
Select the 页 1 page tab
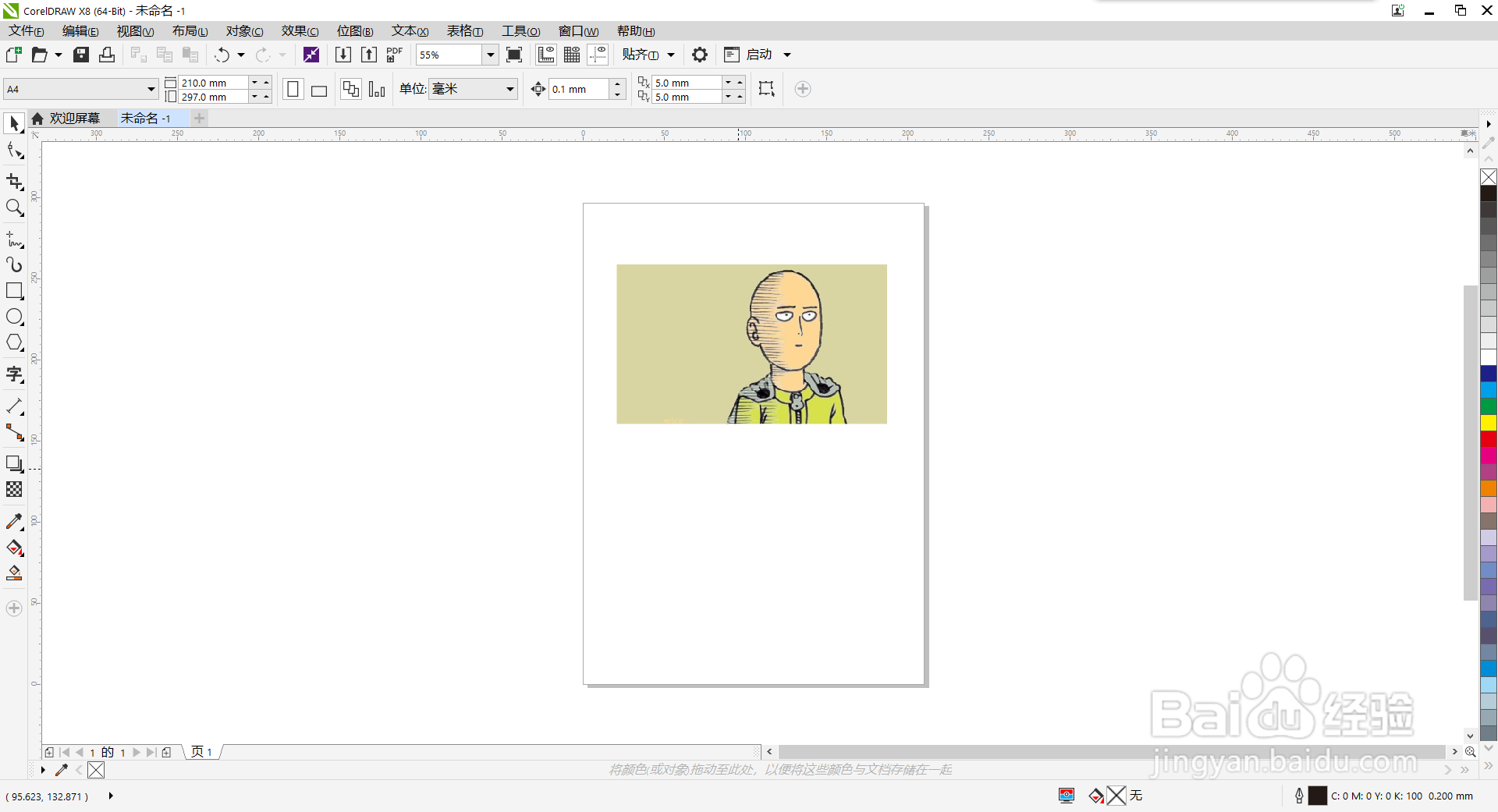click(x=202, y=752)
